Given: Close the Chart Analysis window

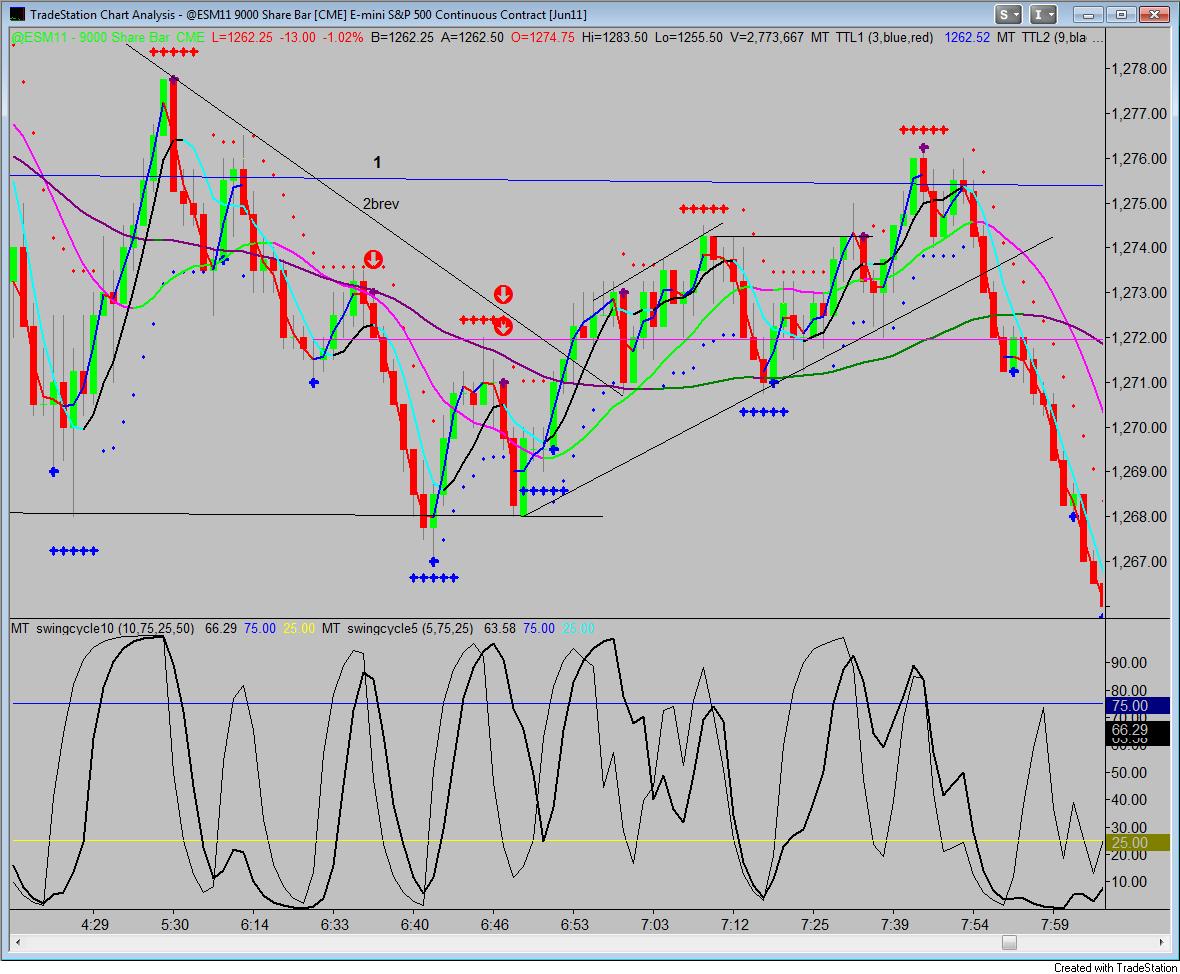Looking at the screenshot, I should coord(1154,14).
